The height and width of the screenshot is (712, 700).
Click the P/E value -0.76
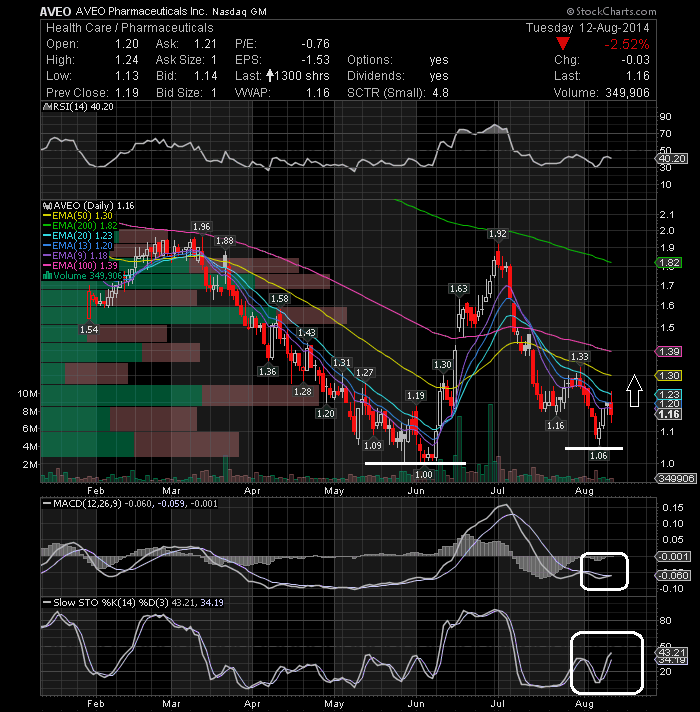coord(315,44)
